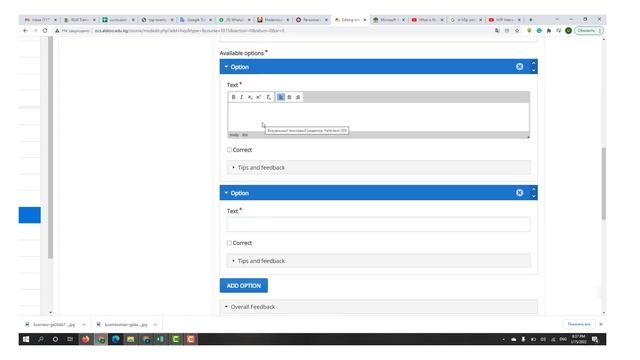Click the Chrome update button in toolbar
The image size is (640, 360).
click(x=589, y=31)
